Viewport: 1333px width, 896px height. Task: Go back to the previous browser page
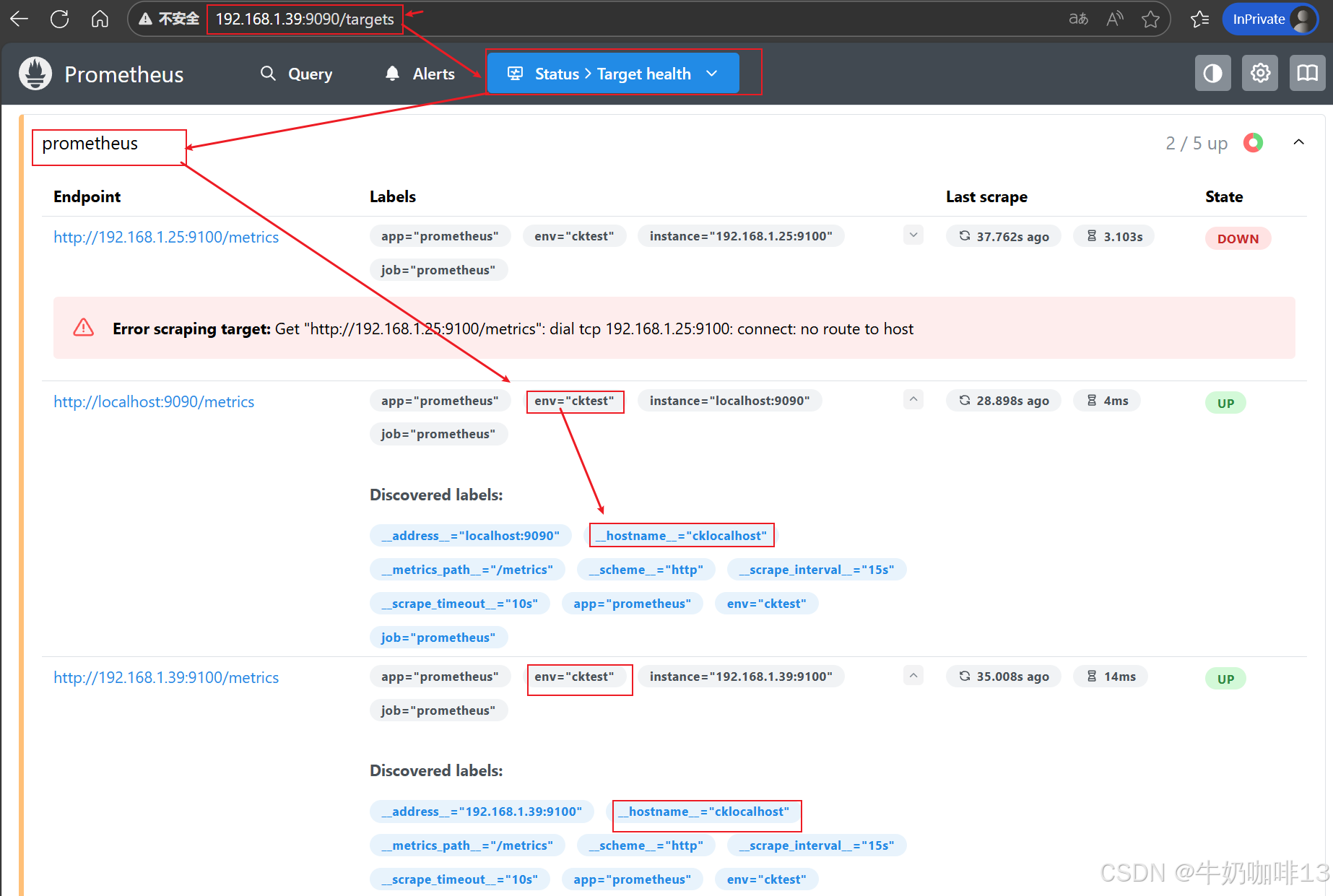coord(19,19)
